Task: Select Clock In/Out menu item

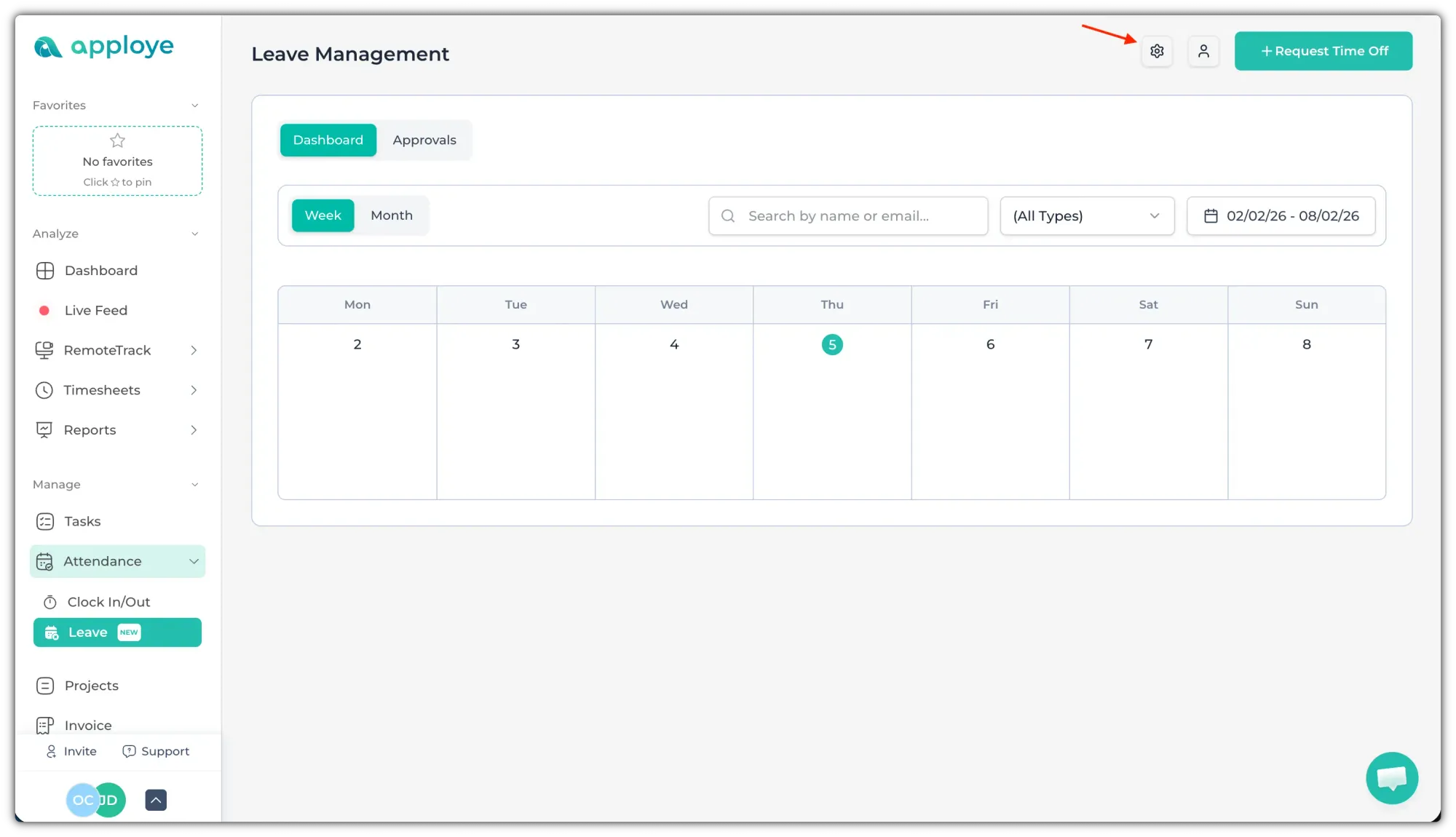Action: coord(108,602)
